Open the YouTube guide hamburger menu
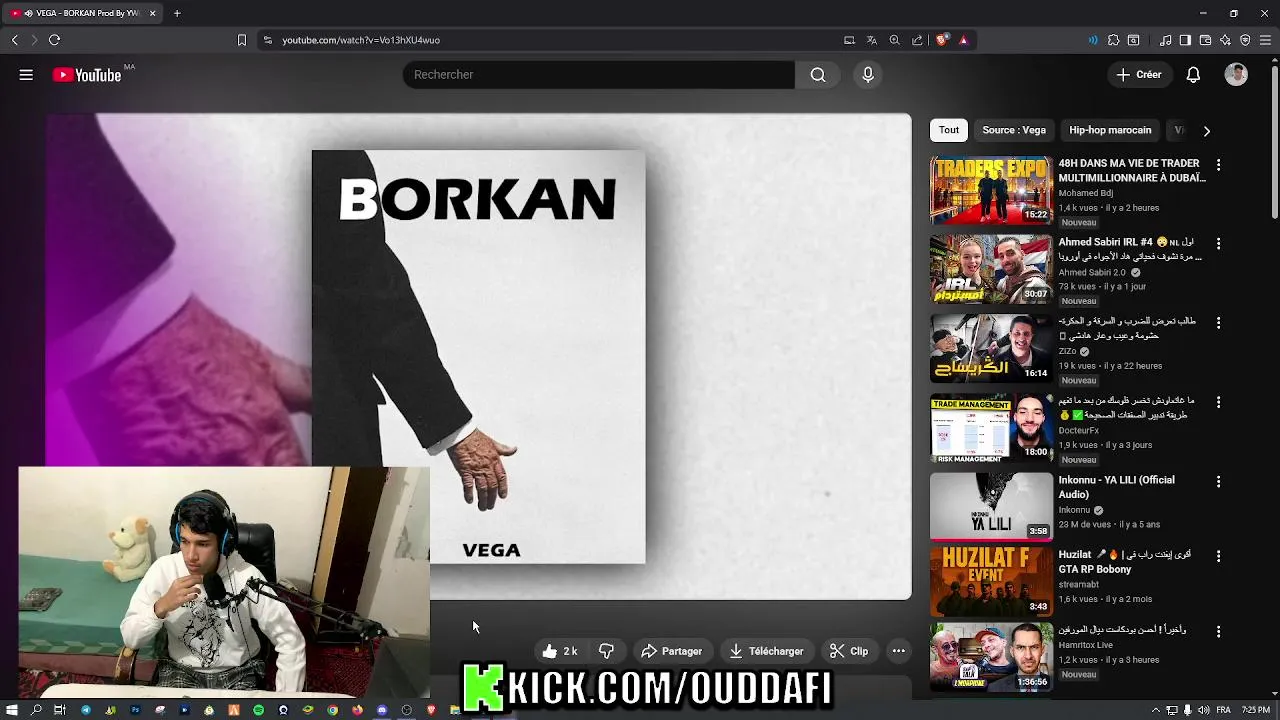This screenshot has height=720, width=1280. [26, 75]
